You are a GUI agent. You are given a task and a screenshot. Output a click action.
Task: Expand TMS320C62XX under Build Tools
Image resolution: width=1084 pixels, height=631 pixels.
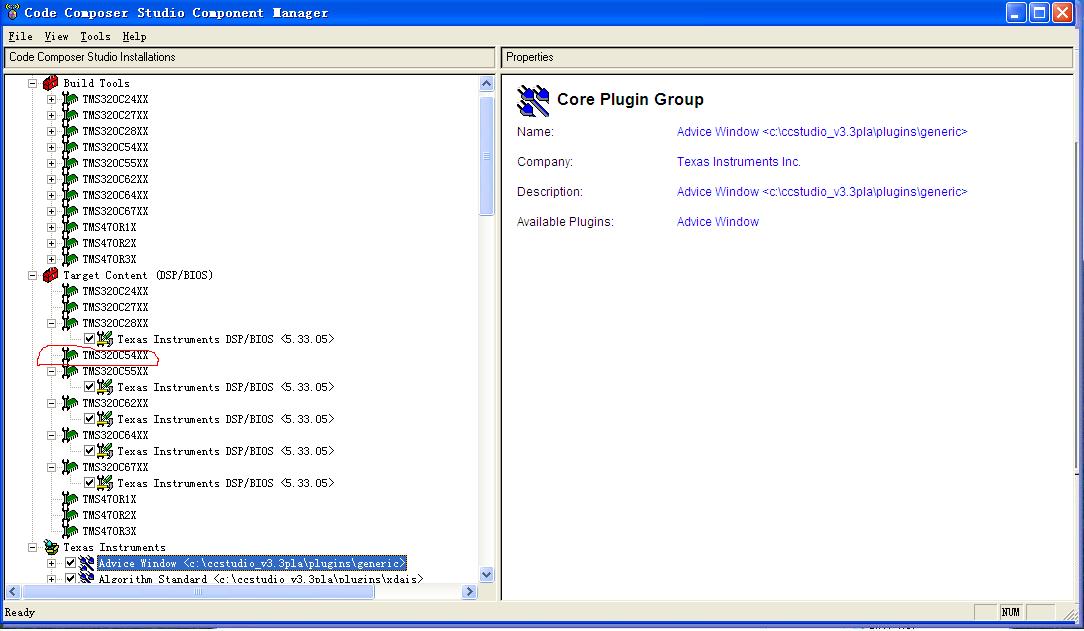(x=51, y=179)
